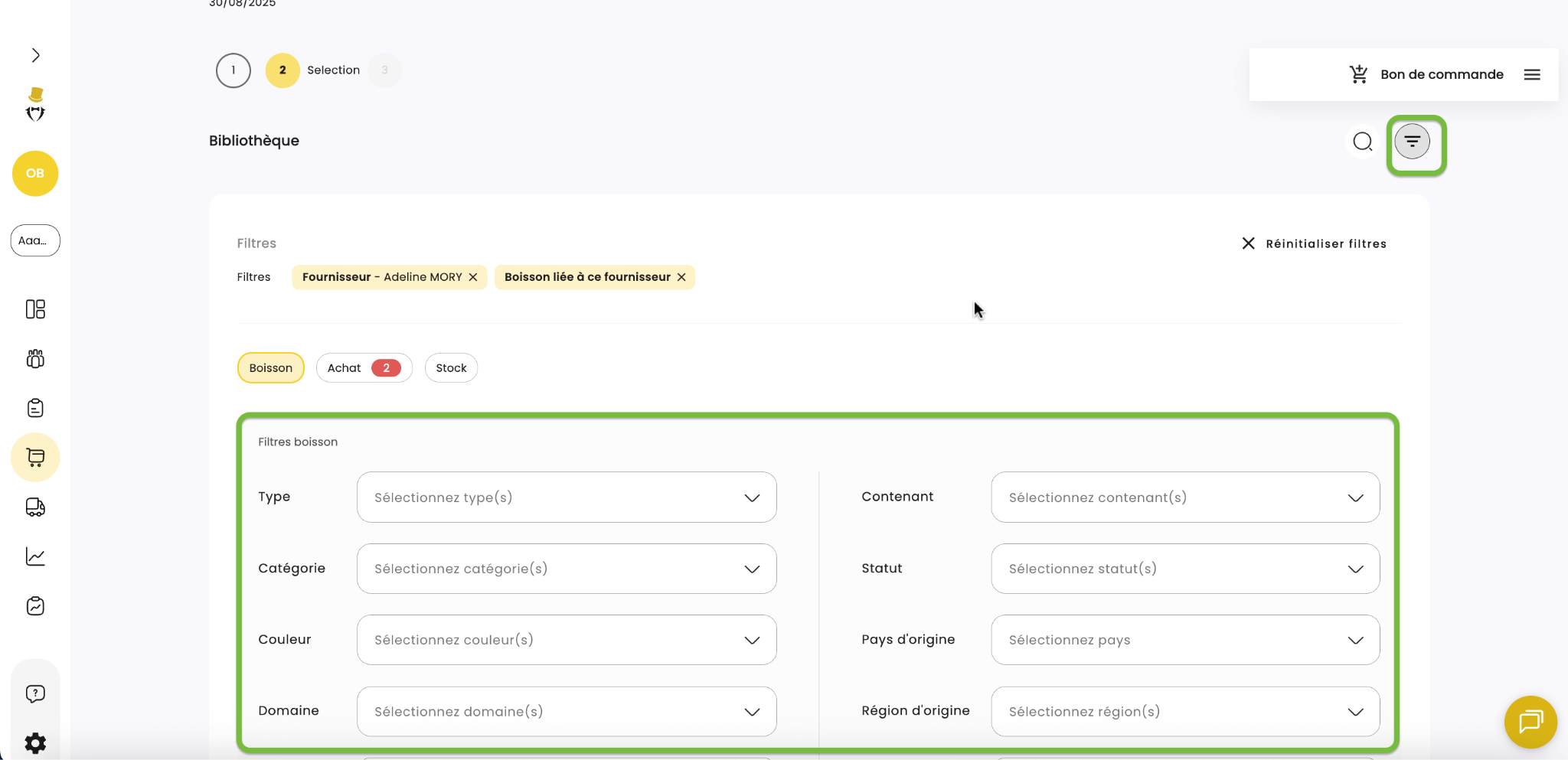The width and height of the screenshot is (1568, 760).
Task: Open the Contenant dropdown
Action: click(x=1184, y=497)
